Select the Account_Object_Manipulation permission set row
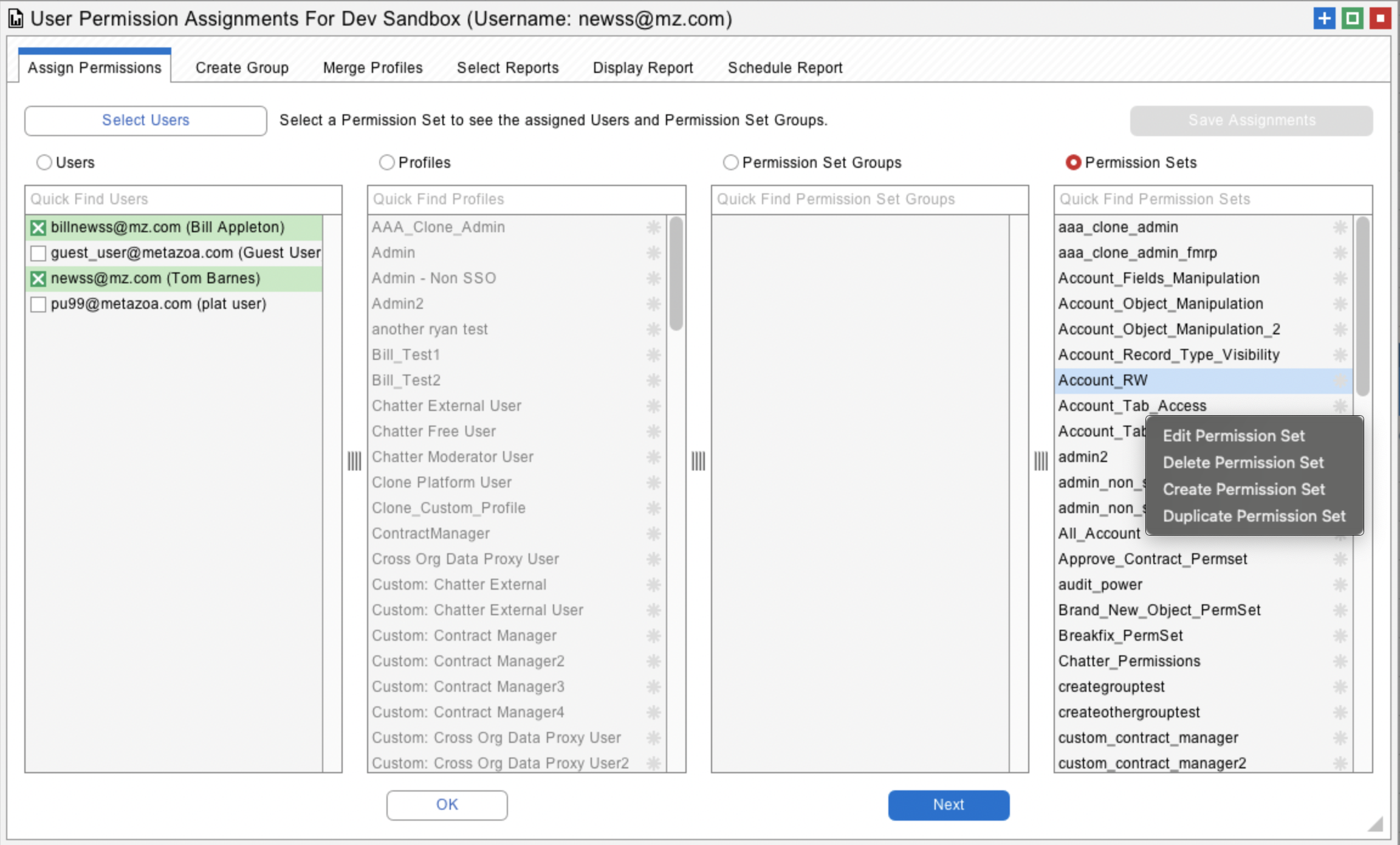 point(1203,304)
